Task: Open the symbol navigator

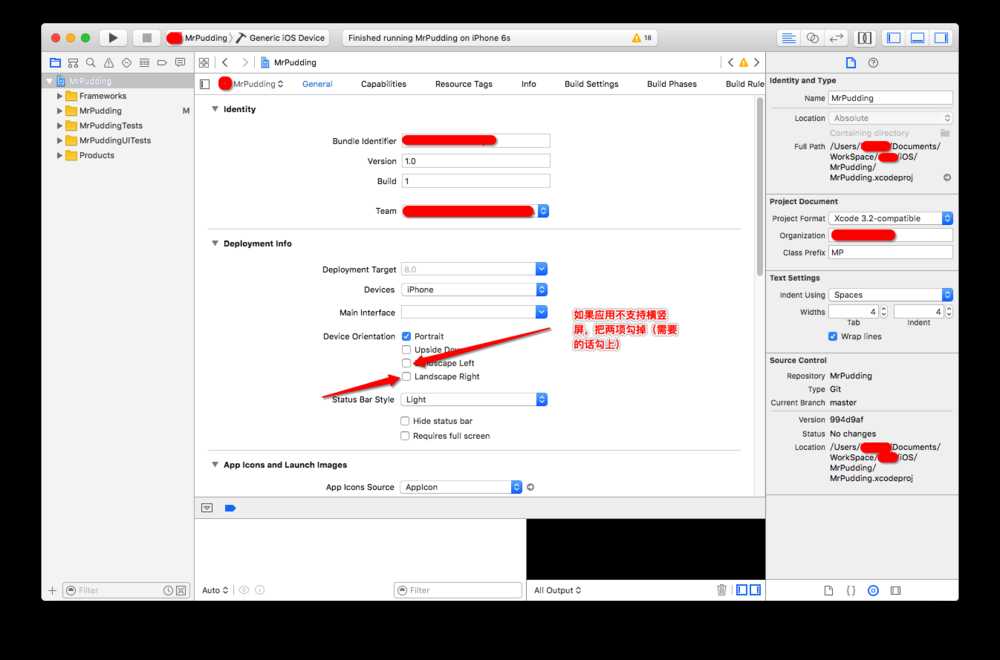Action: point(73,62)
